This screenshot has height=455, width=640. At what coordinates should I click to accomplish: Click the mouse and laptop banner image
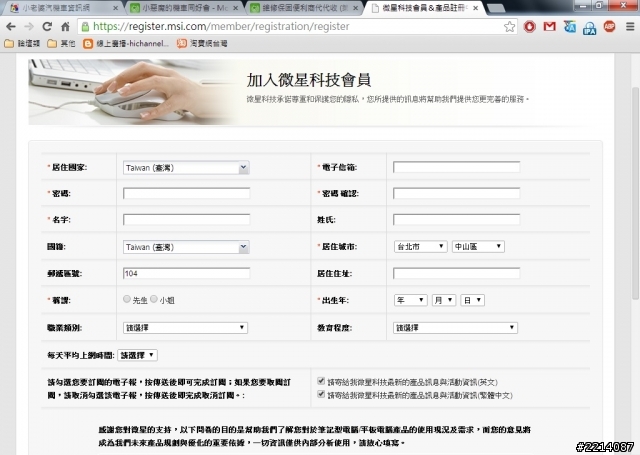[135, 92]
